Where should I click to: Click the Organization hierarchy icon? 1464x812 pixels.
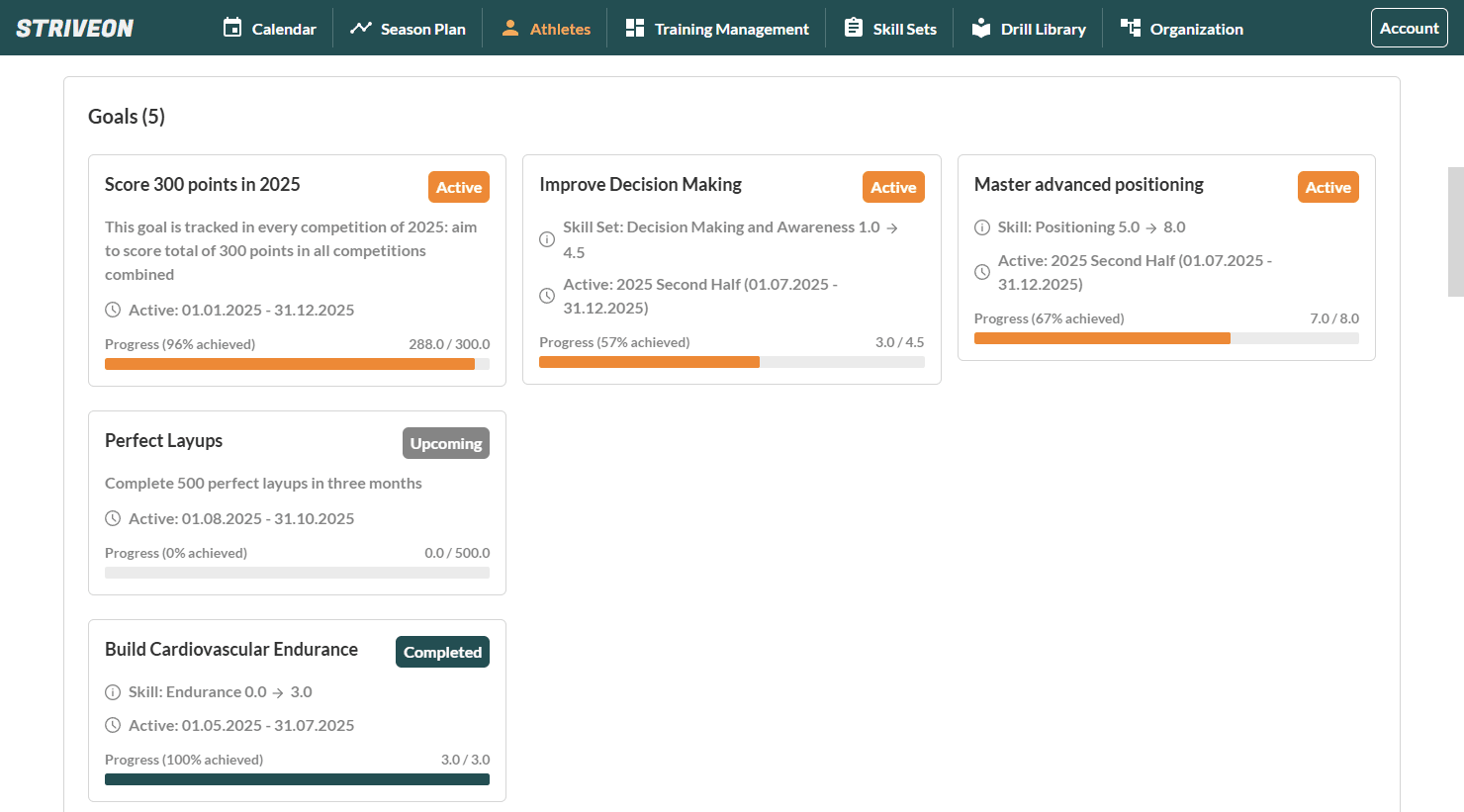click(1131, 28)
